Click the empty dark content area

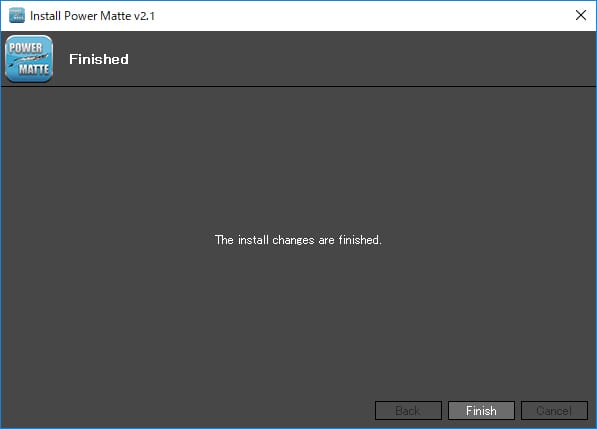tap(298, 152)
